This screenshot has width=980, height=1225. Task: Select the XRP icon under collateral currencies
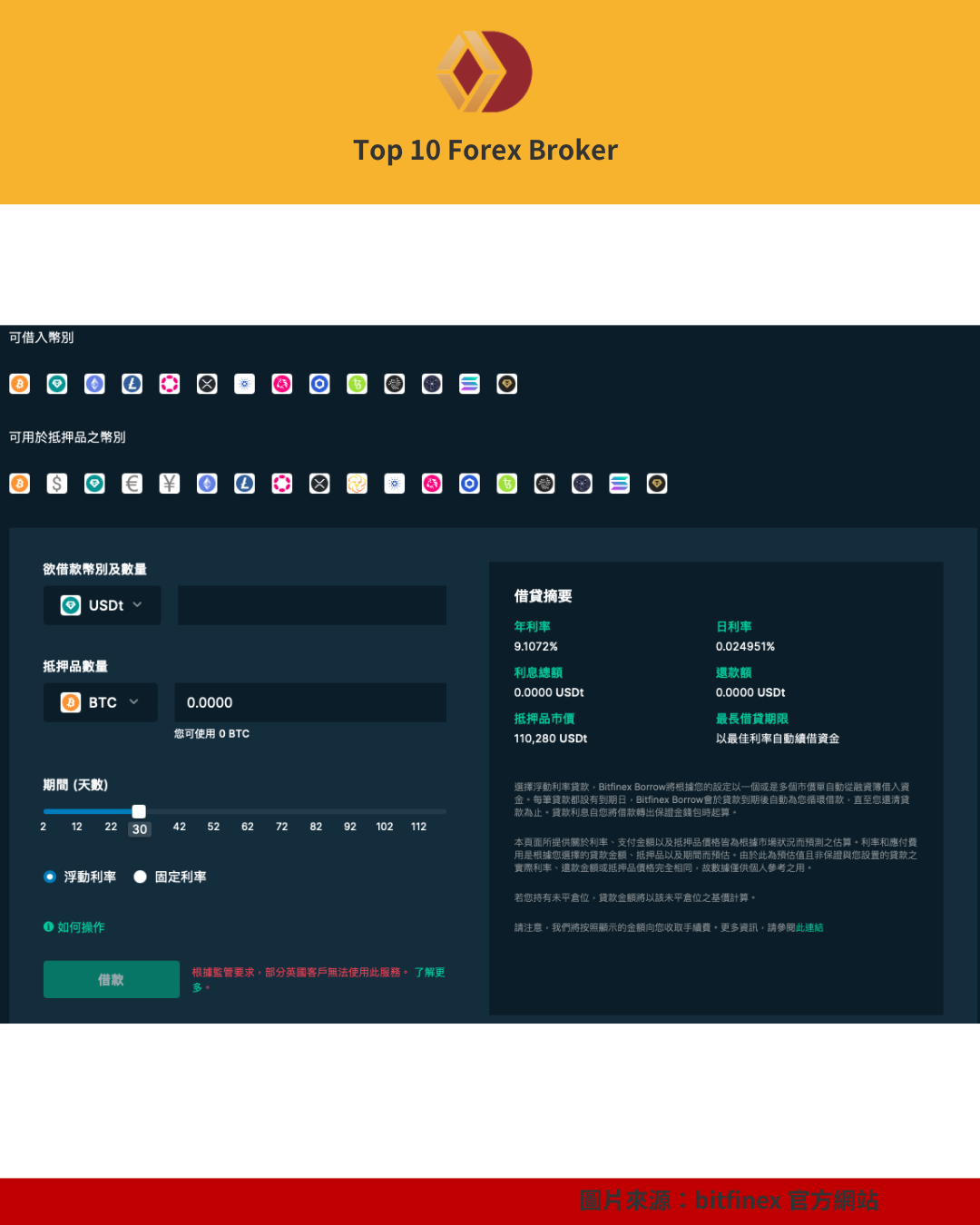coord(319,484)
